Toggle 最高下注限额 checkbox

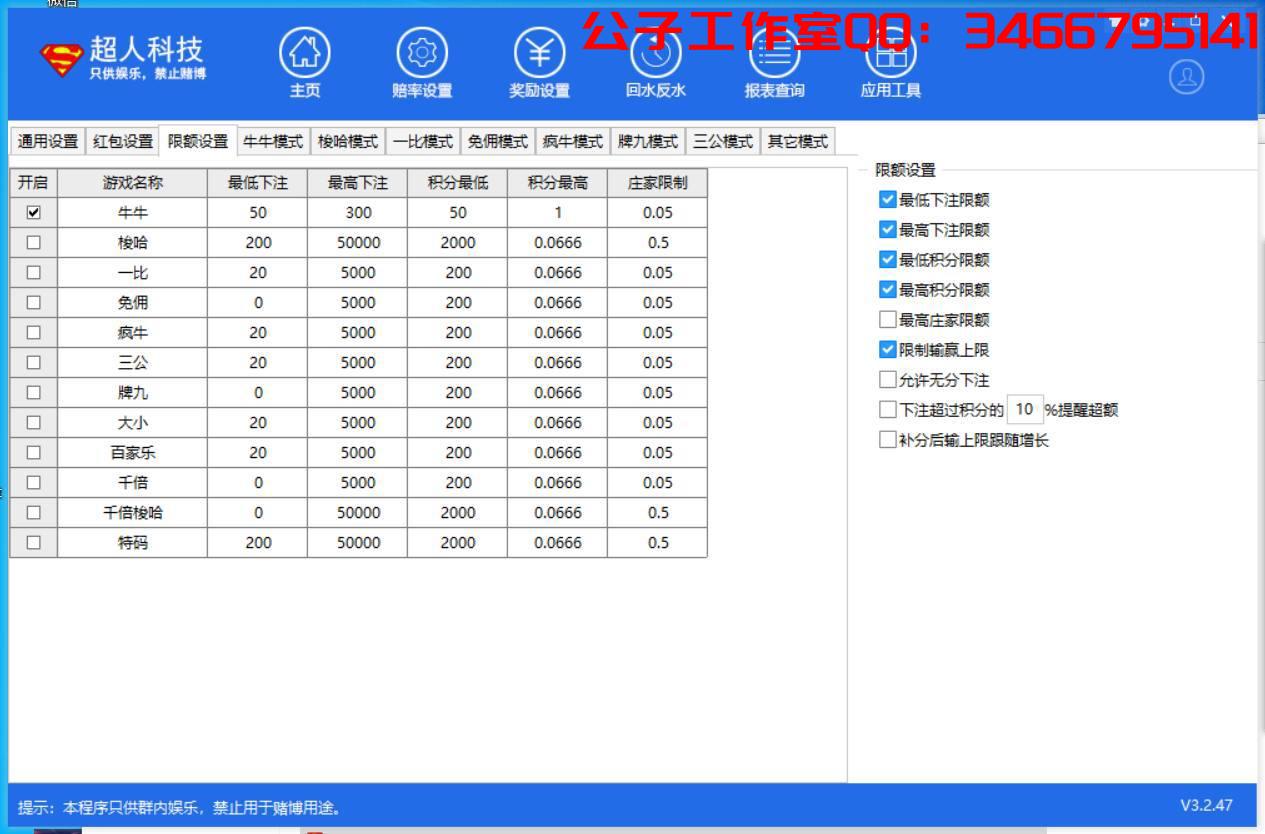(888, 230)
